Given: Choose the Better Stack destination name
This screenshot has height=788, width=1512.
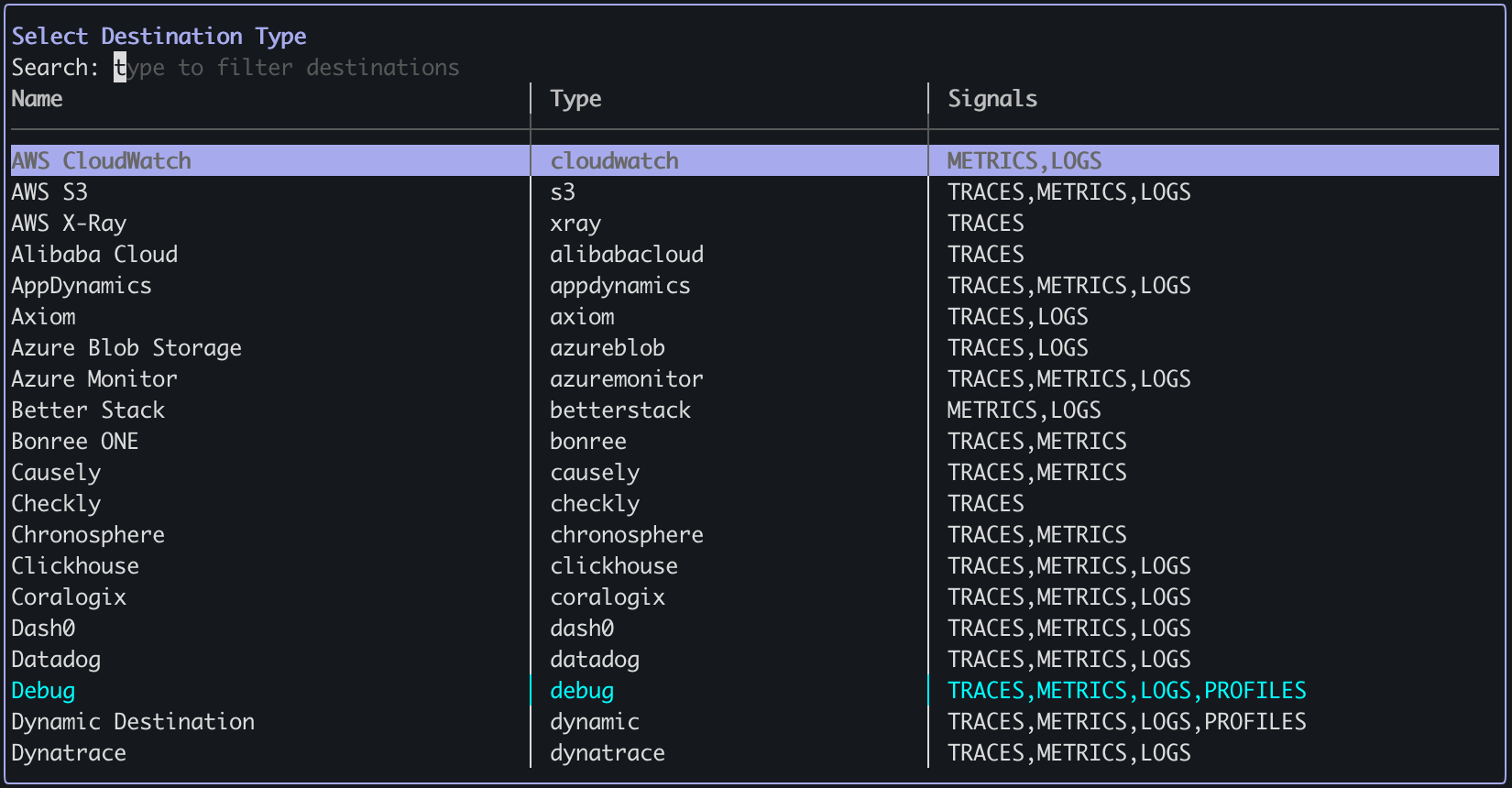Looking at the screenshot, I should coord(88,410).
